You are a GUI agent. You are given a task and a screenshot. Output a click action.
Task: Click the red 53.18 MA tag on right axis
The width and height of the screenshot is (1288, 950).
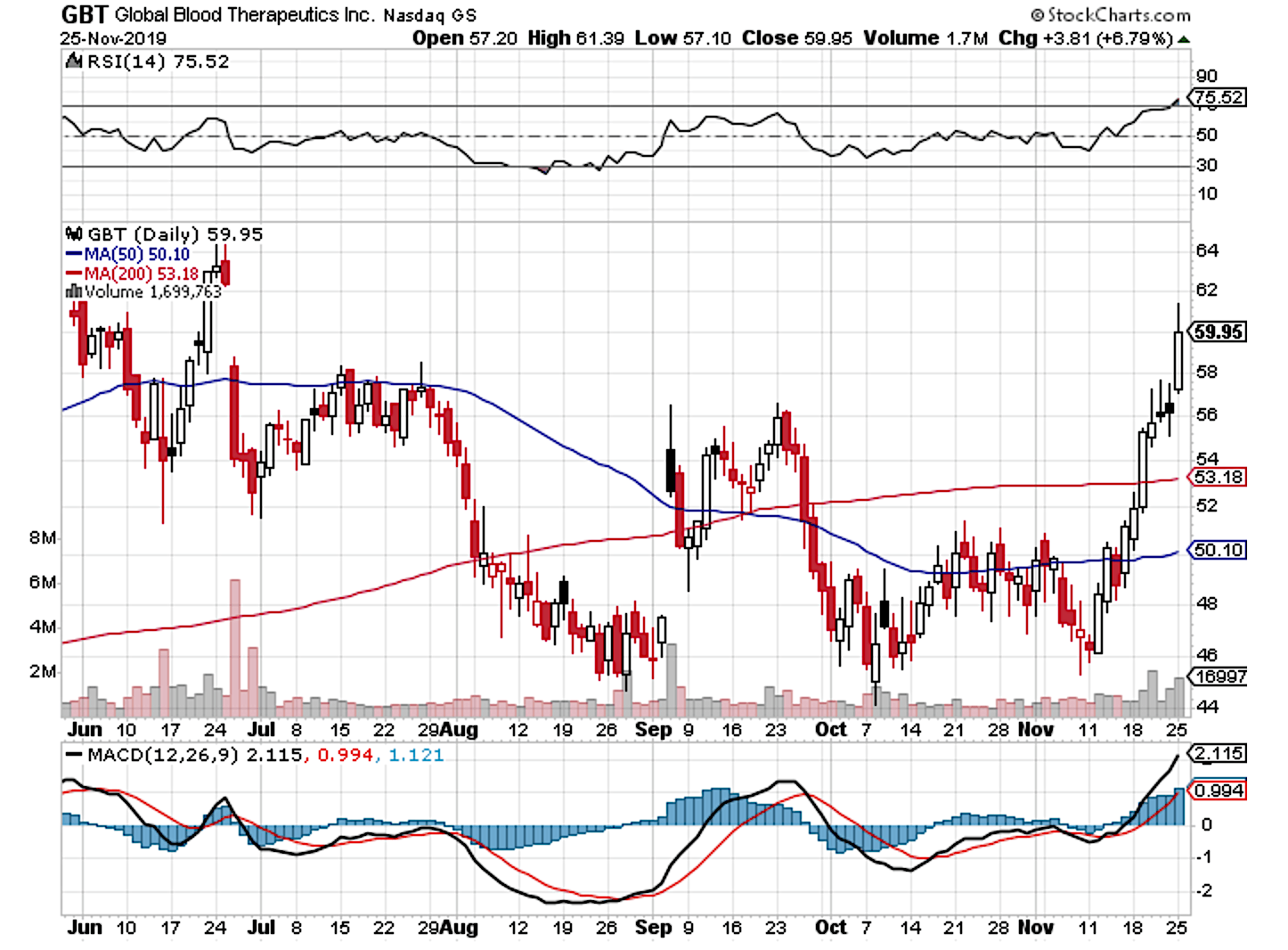(x=1219, y=478)
